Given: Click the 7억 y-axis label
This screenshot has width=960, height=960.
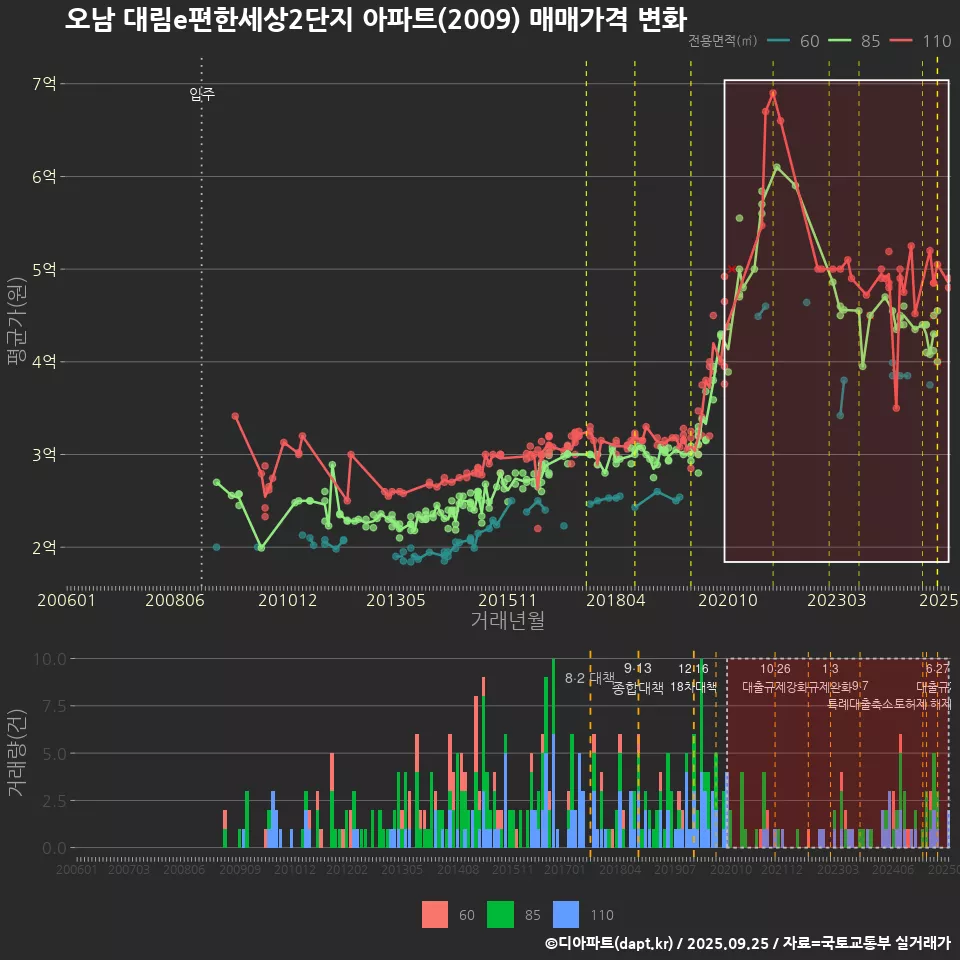Looking at the screenshot, I should (x=44, y=84).
